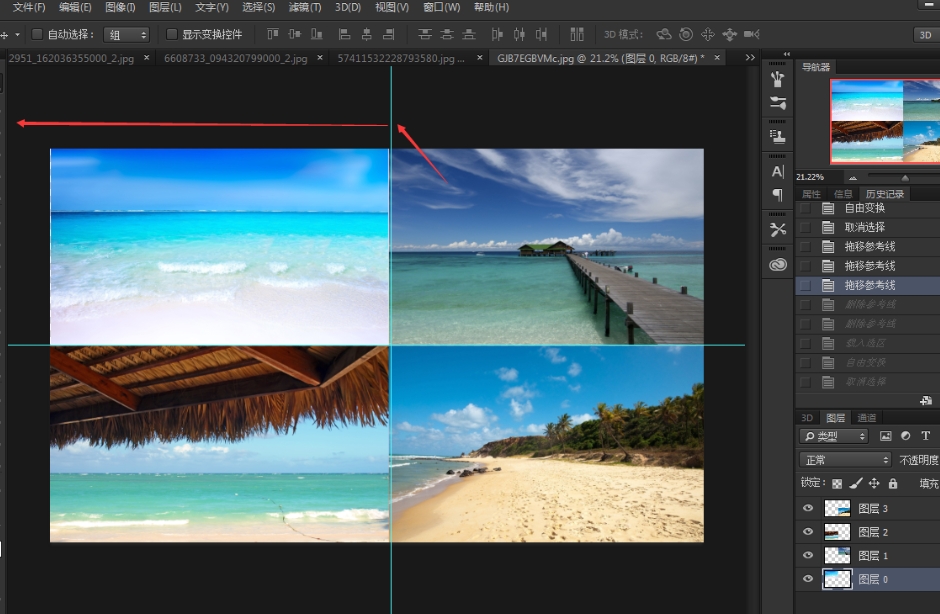Click the Align horizontal centers icon
This screenshot has width=940, height=614.
point(366,34)
